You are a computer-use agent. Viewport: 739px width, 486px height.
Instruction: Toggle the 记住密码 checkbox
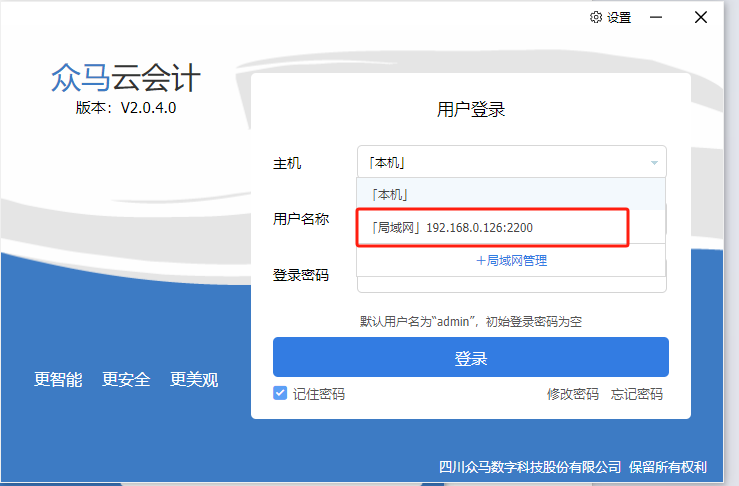pyautogui.click(x=280, y=393)
